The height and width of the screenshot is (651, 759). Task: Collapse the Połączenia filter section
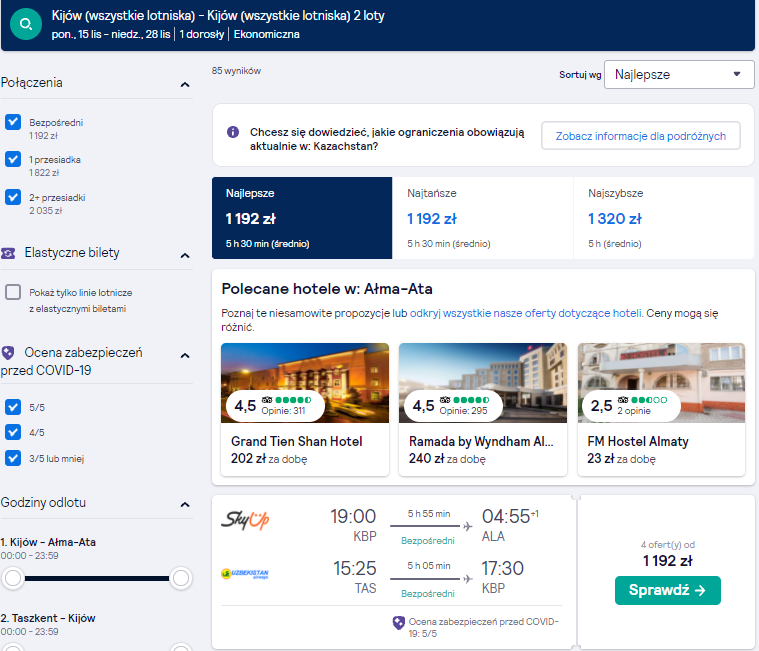(185, 85)
